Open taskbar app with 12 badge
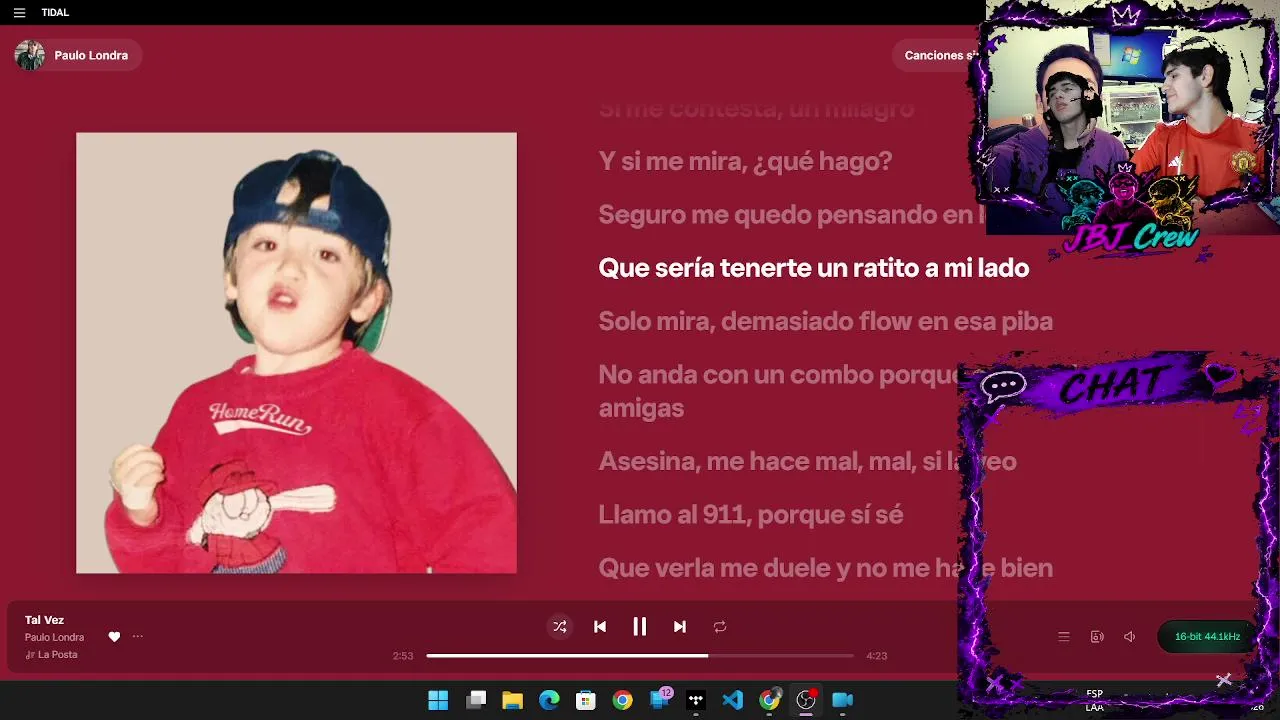 coord(660,699)
